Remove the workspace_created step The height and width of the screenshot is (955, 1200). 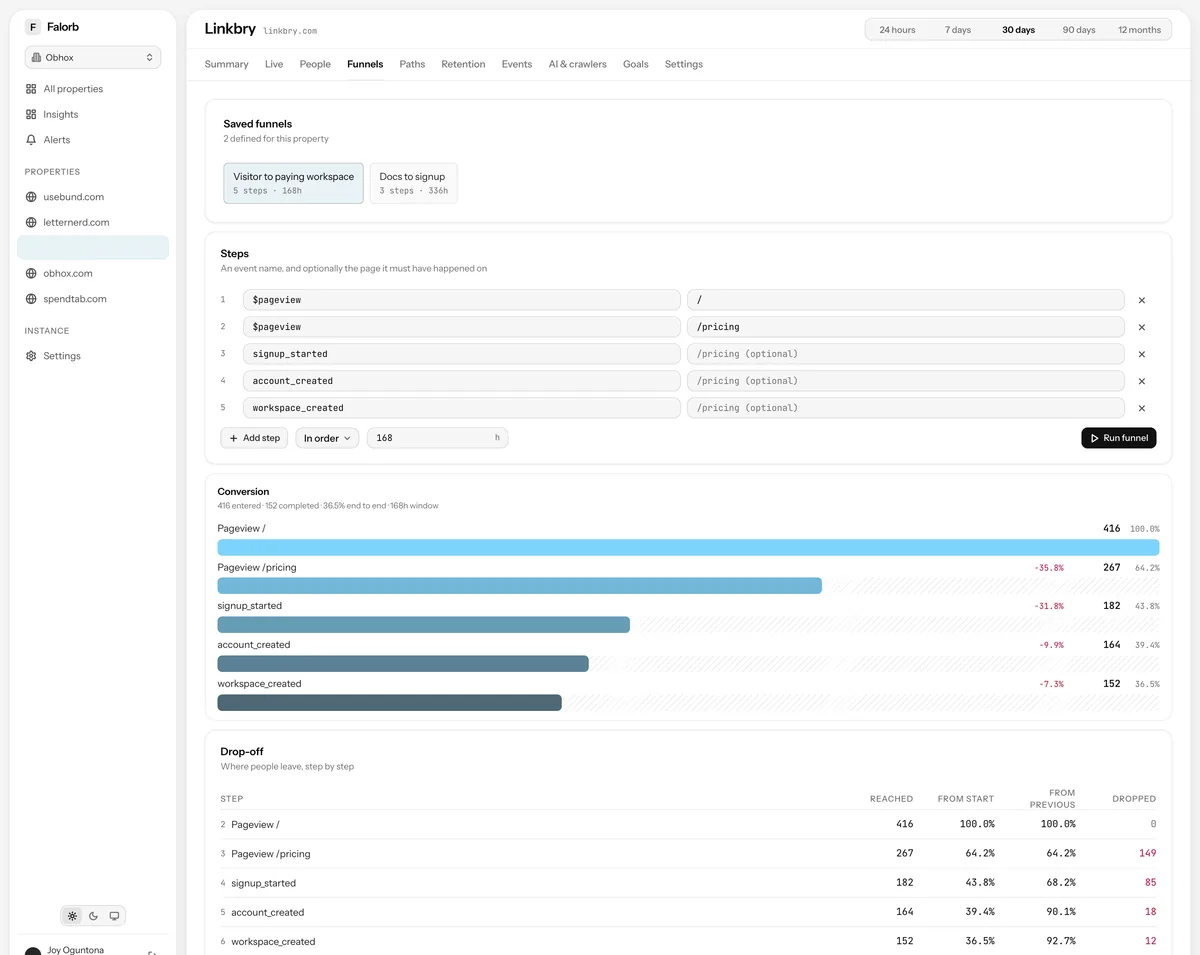click(1142, 408)
